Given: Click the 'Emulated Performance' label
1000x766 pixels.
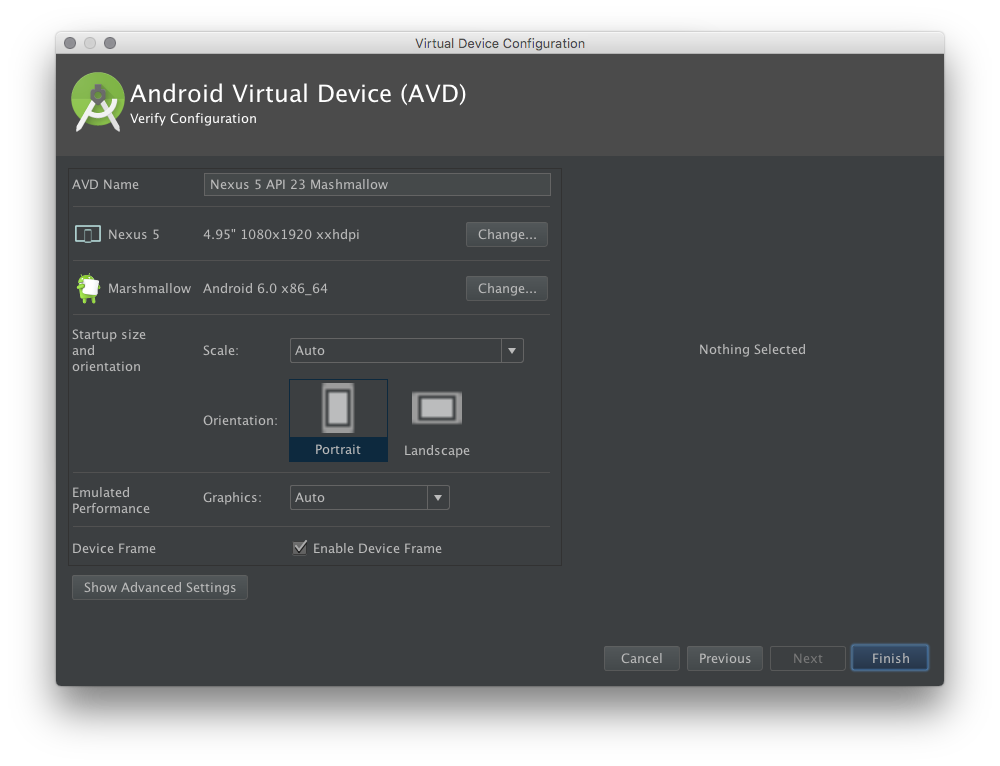Looking at the screenshot, I should coord(111,500).
